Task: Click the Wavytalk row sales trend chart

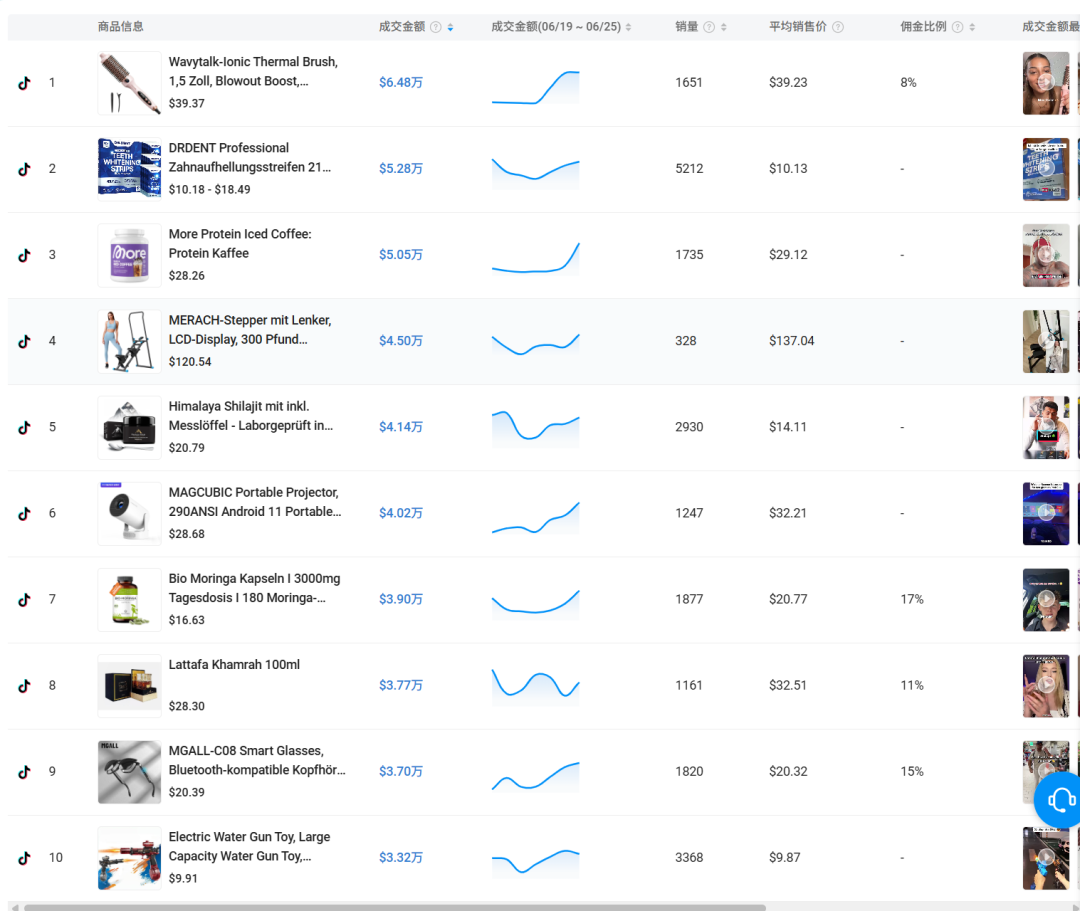Action: click(535, 87)
